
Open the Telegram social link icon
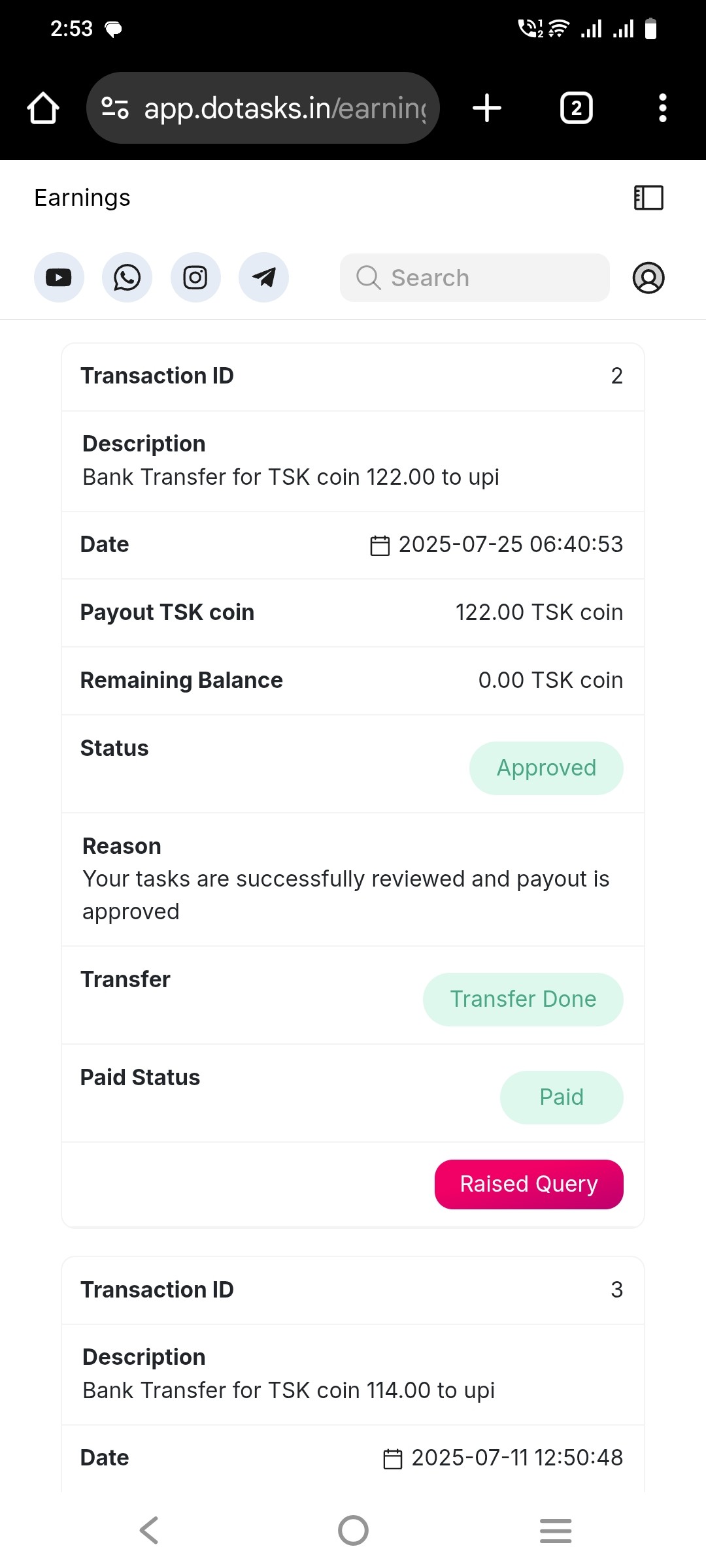pyautogui.click(x=263, y=278)
